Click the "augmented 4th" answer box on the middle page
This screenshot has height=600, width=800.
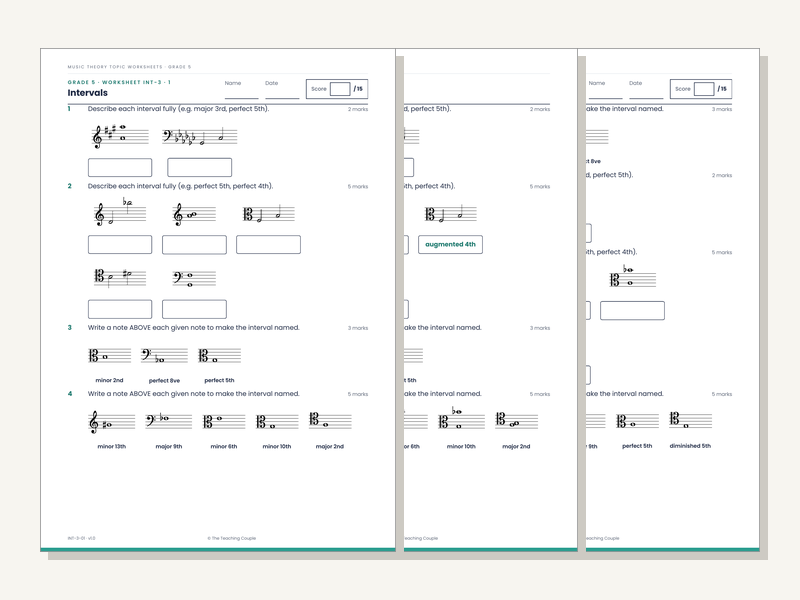click(451, 244)
